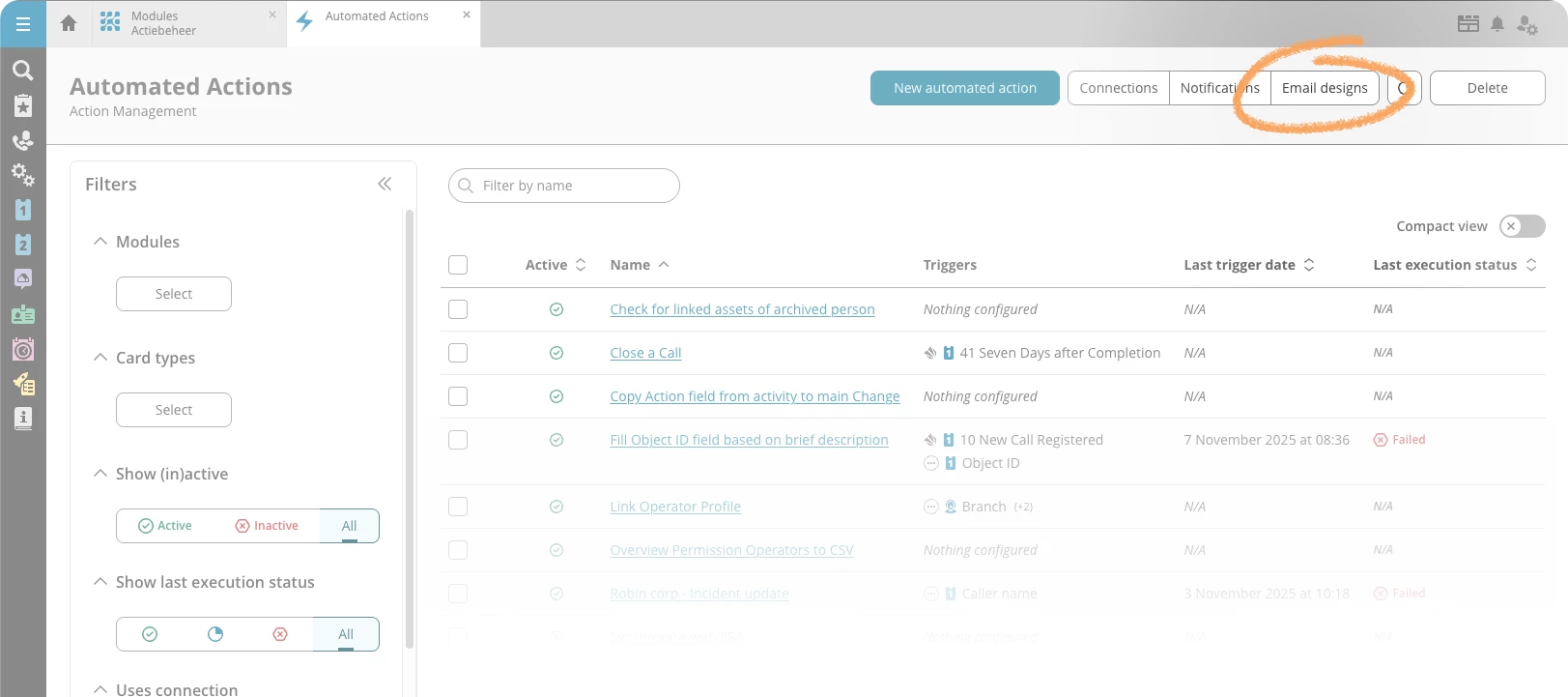Tick the select-all checkbox in table header
This screenshot has width=1568, height=697.
458,265
